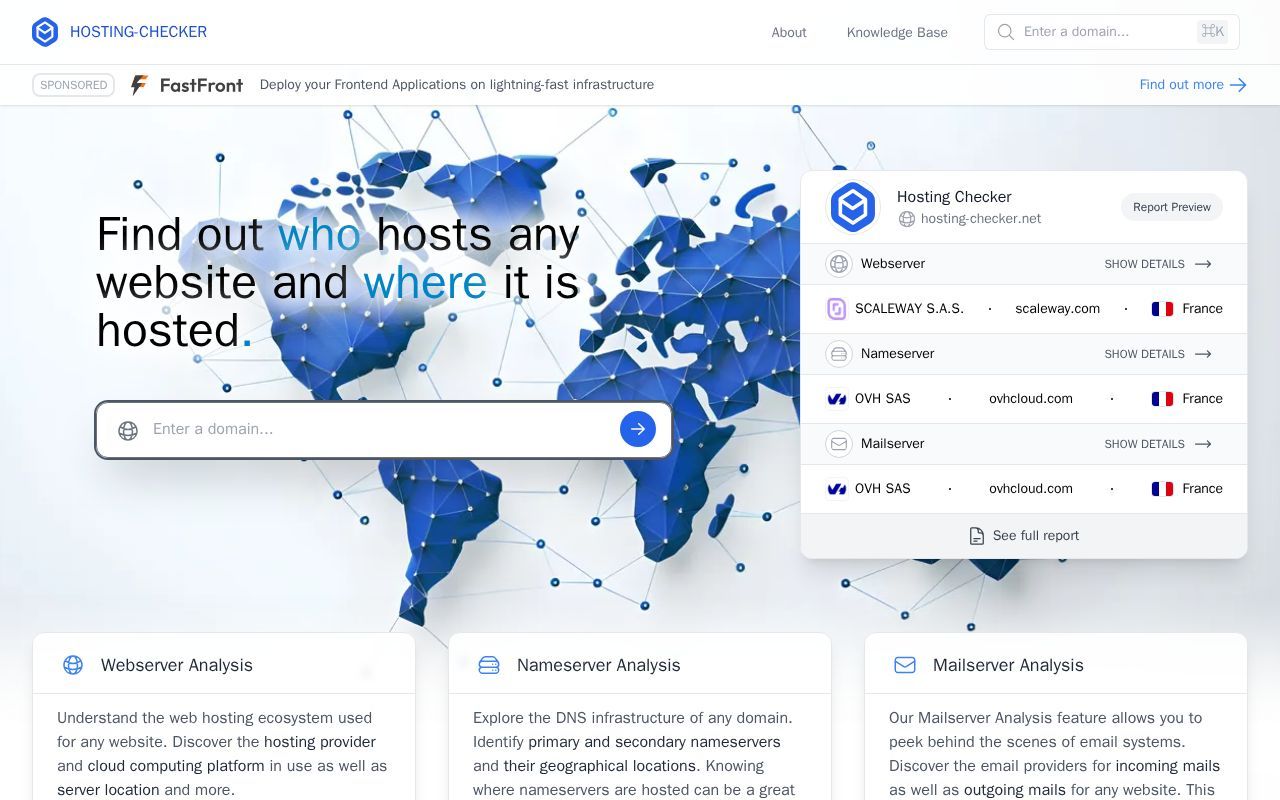The width and height of the screenshot is (1280, 800).
Task: Open the HOSTING-CHECKER home link text
Action: pyautogui.click(x=138, y=32)
